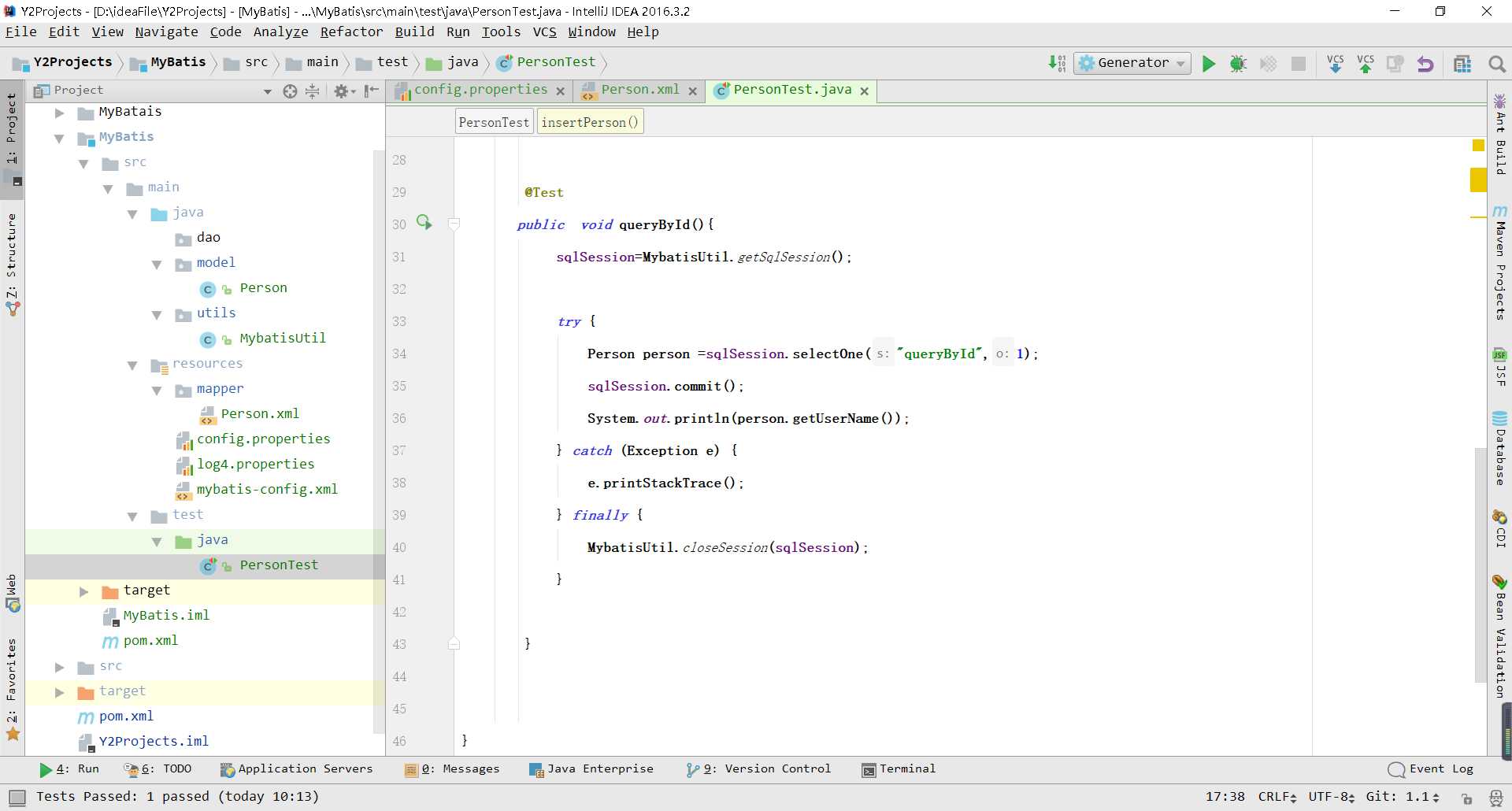Collapse the utils package

pyautogui.click(x=157, y=315)
